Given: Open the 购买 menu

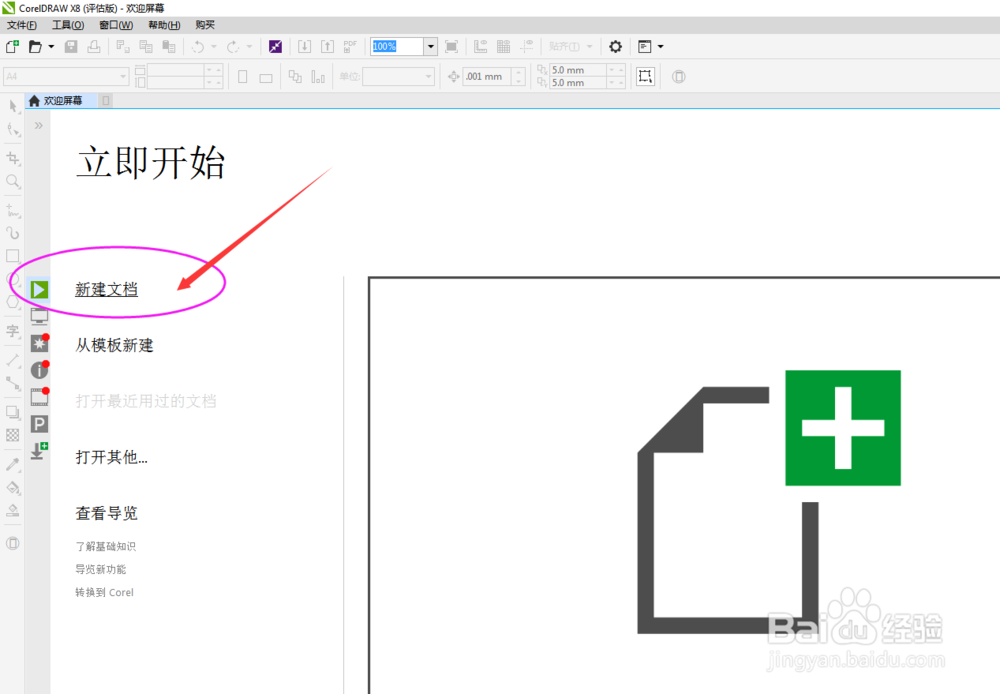Looking at the screenshot, I should tap(205, 25).
